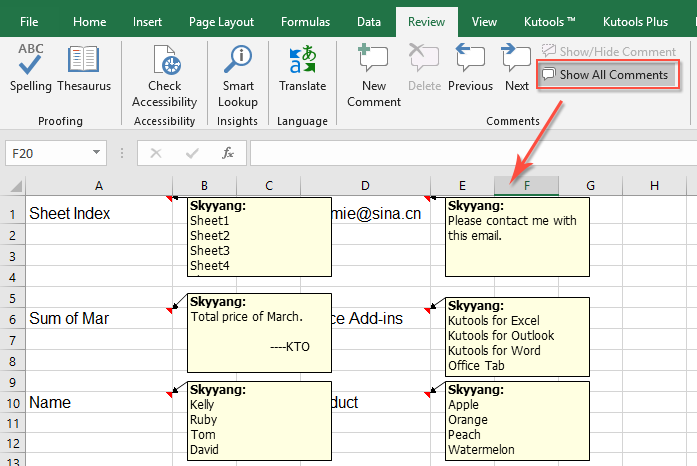Click the Insert Function fx button
697x466 pixels.
coord(228,153)
